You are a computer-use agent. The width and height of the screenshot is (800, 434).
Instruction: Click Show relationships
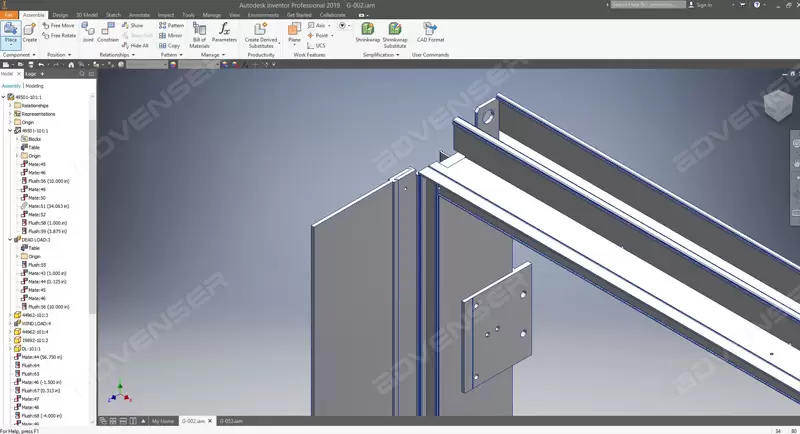click(x=135, y=25)
